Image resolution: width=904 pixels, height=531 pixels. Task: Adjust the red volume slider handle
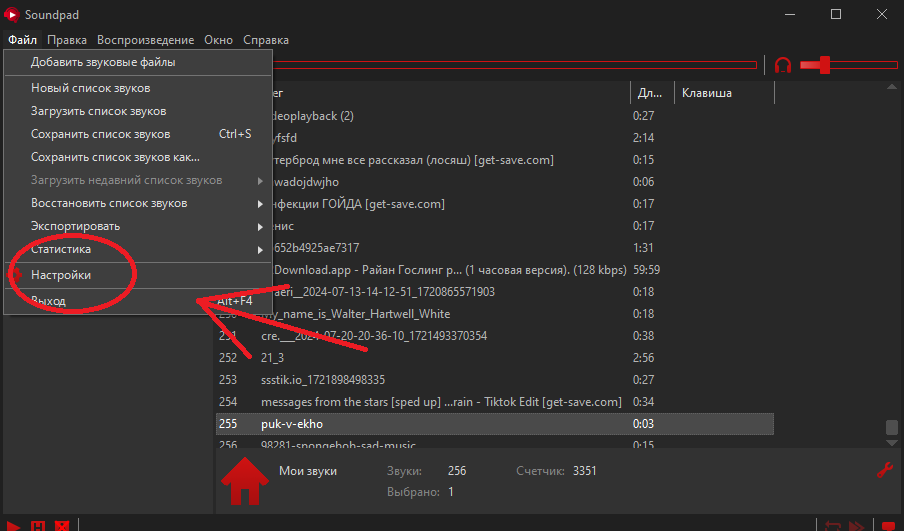(824, 65)
